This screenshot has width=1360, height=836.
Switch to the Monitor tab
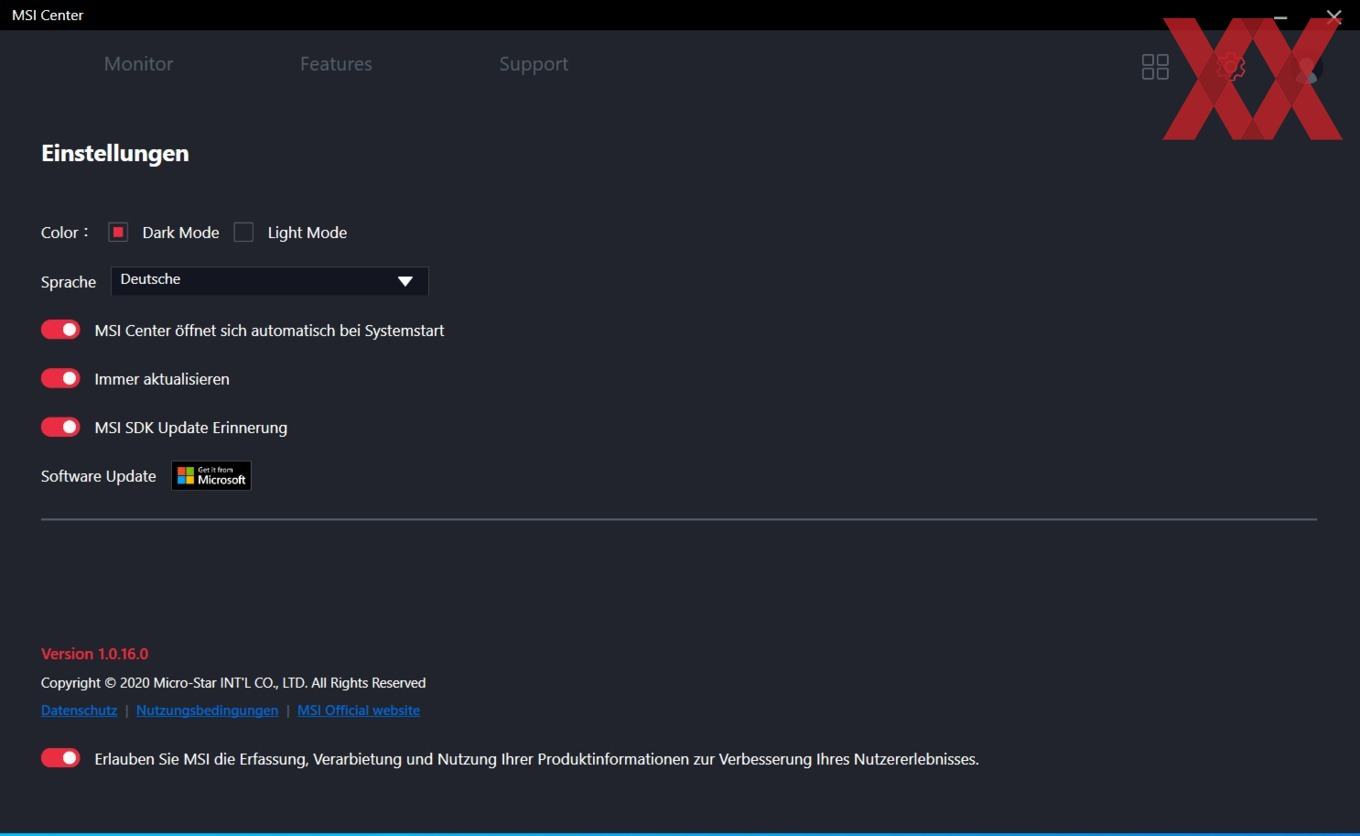(x=138, y=64)
